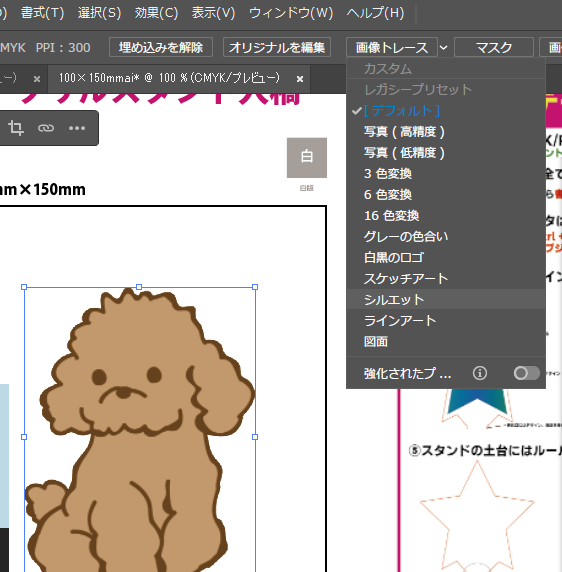562x572 pixels.
Task: Open the ヘルプ(H) menu
Action: [x=375, y=13]
